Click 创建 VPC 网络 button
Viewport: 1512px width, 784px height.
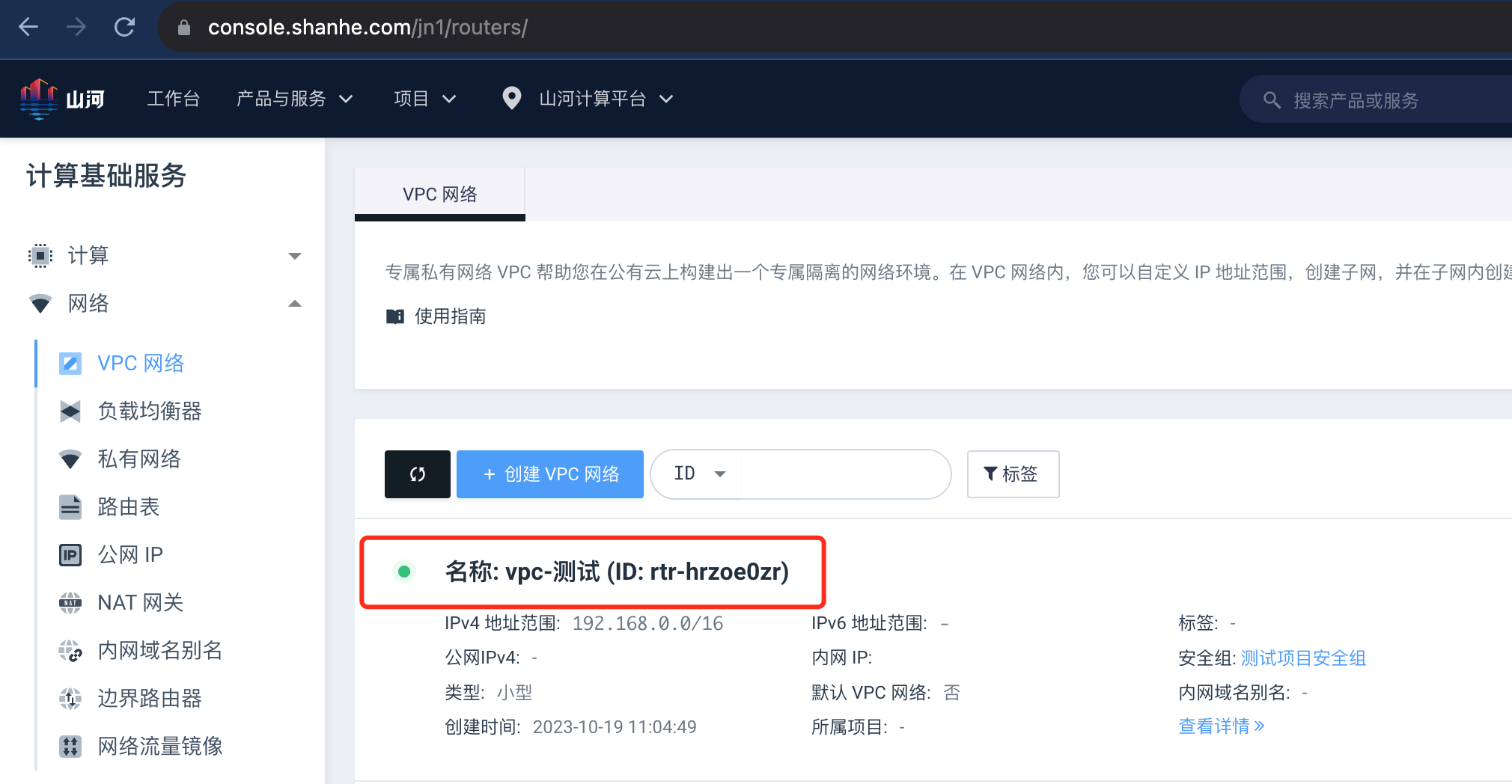pyautogui.click(x=550, y=474)
